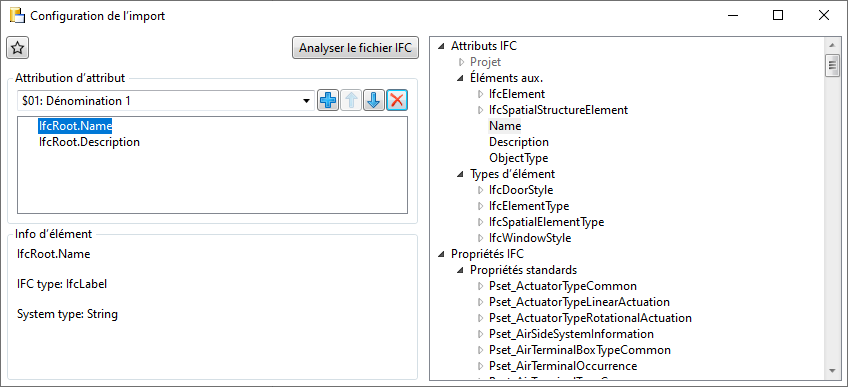Click the tree scrollbar down arrow
The height and width of the screenshot is (387, 848).
[831, 371]
